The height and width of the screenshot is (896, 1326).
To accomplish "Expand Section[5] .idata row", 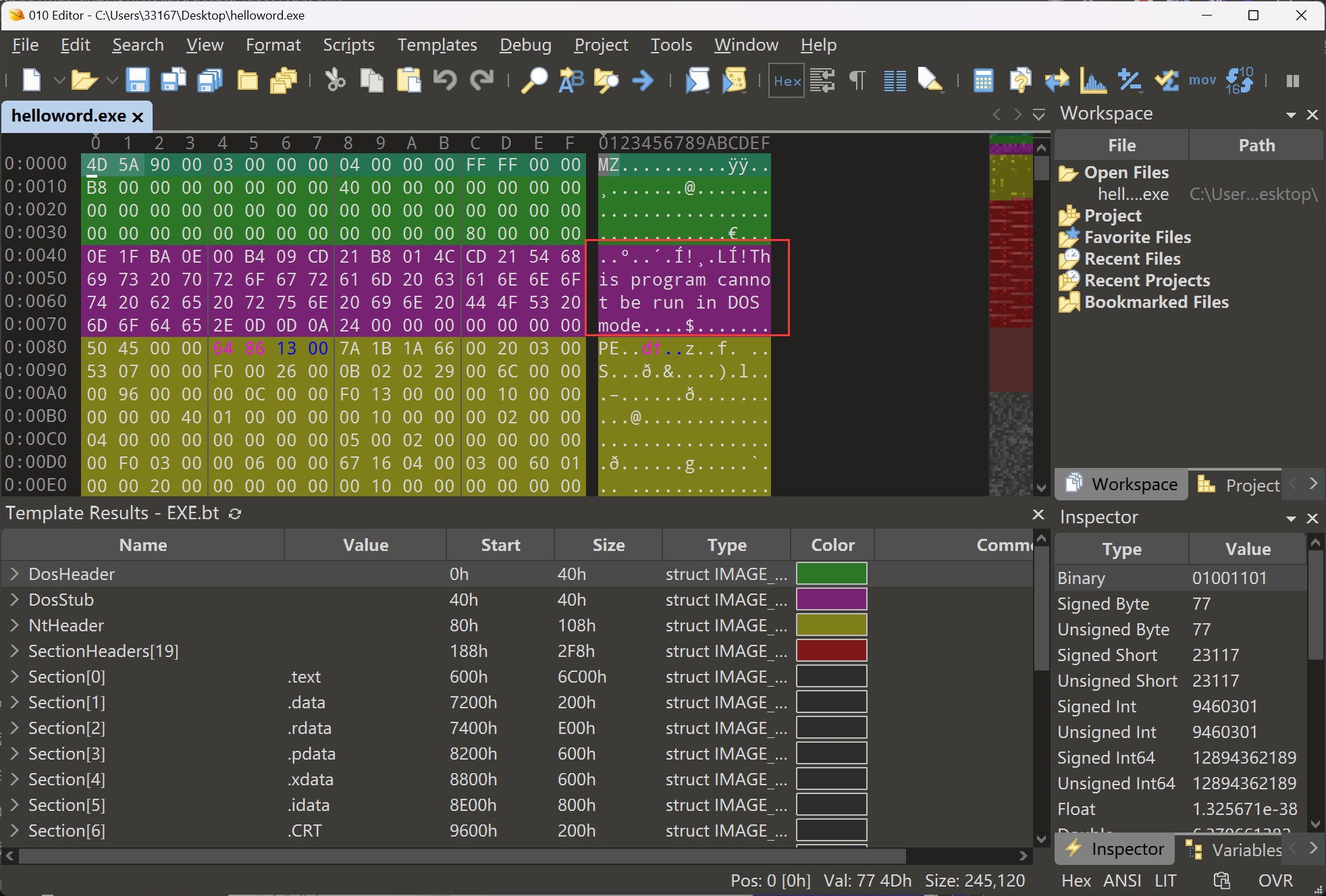I will (x=14, y=805).
